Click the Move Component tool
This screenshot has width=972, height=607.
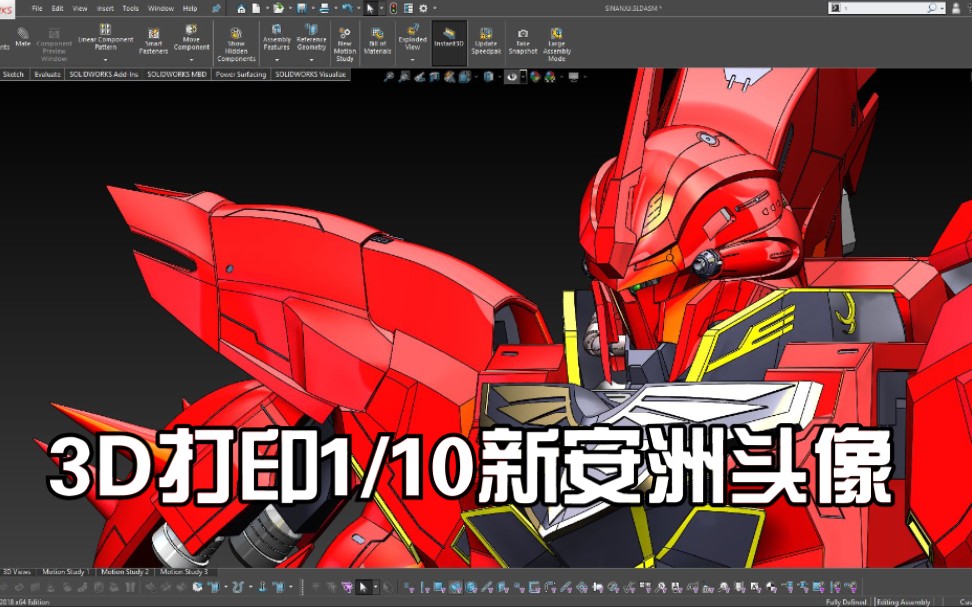(x=192, y=37)
